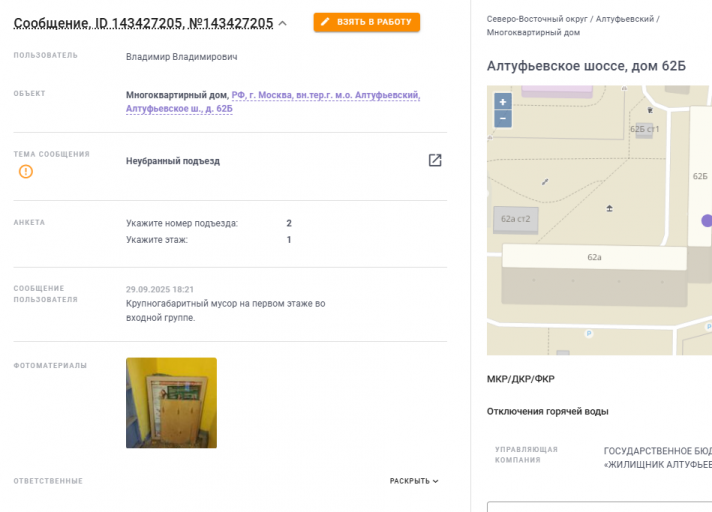The image size is (712, 512).
Task: Click the message ID 143427205 heading
Action: pyautogui.click(x=143, y=23)
